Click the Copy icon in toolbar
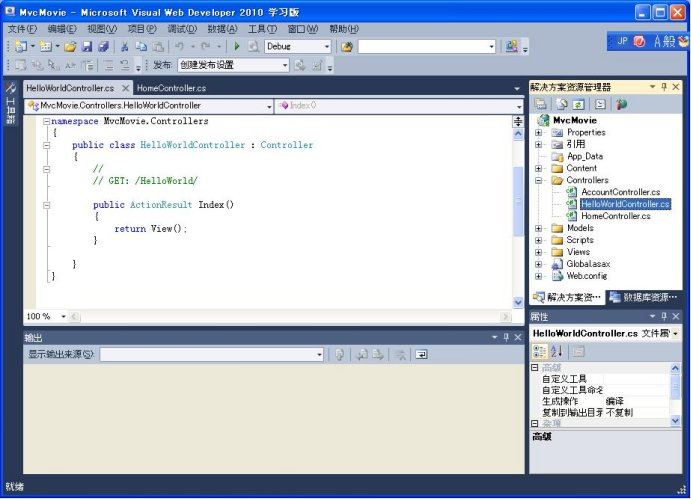The height and width of the screenshot is (499, 691). (x=141, y=46)
